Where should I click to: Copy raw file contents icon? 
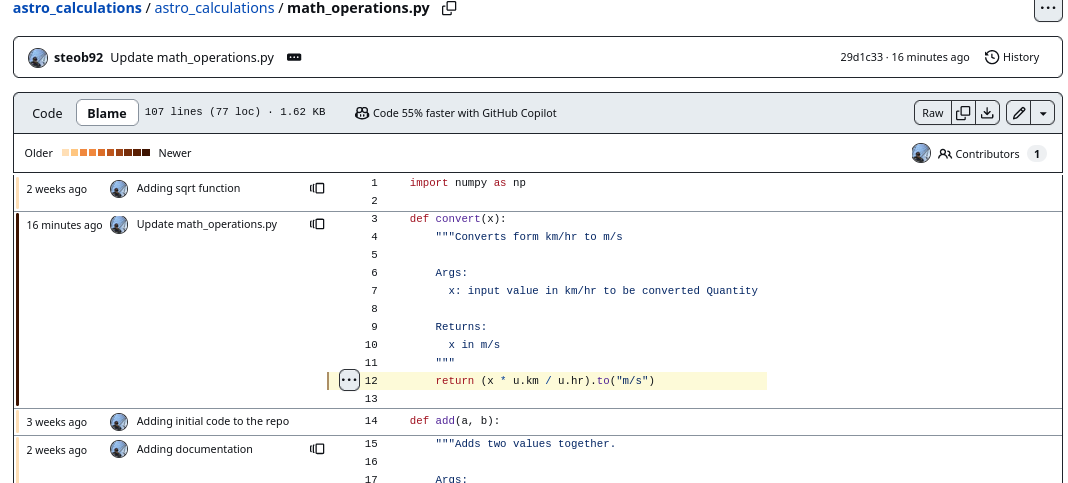pyautogui.click(x=963, y=113)
